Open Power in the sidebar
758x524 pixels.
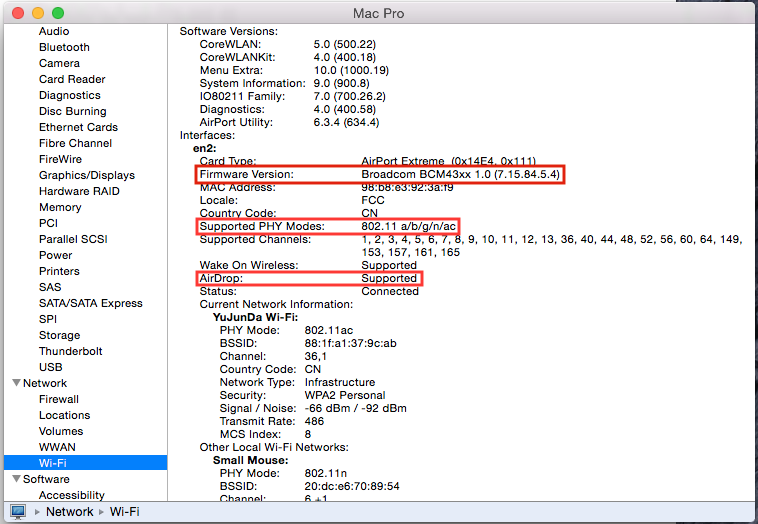coord(56,255)
